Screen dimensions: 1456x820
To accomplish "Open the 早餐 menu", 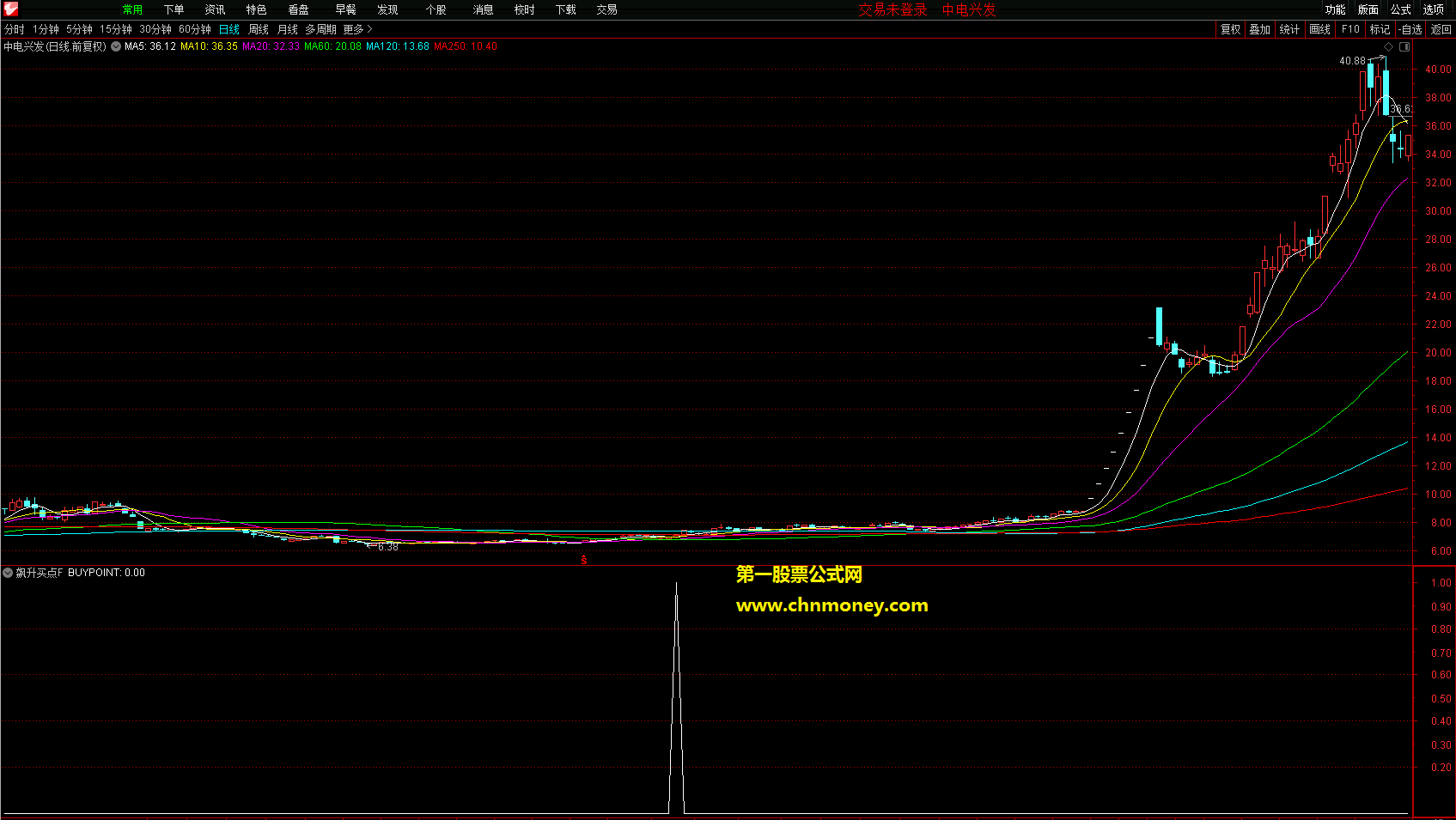I will pos(345,9).
